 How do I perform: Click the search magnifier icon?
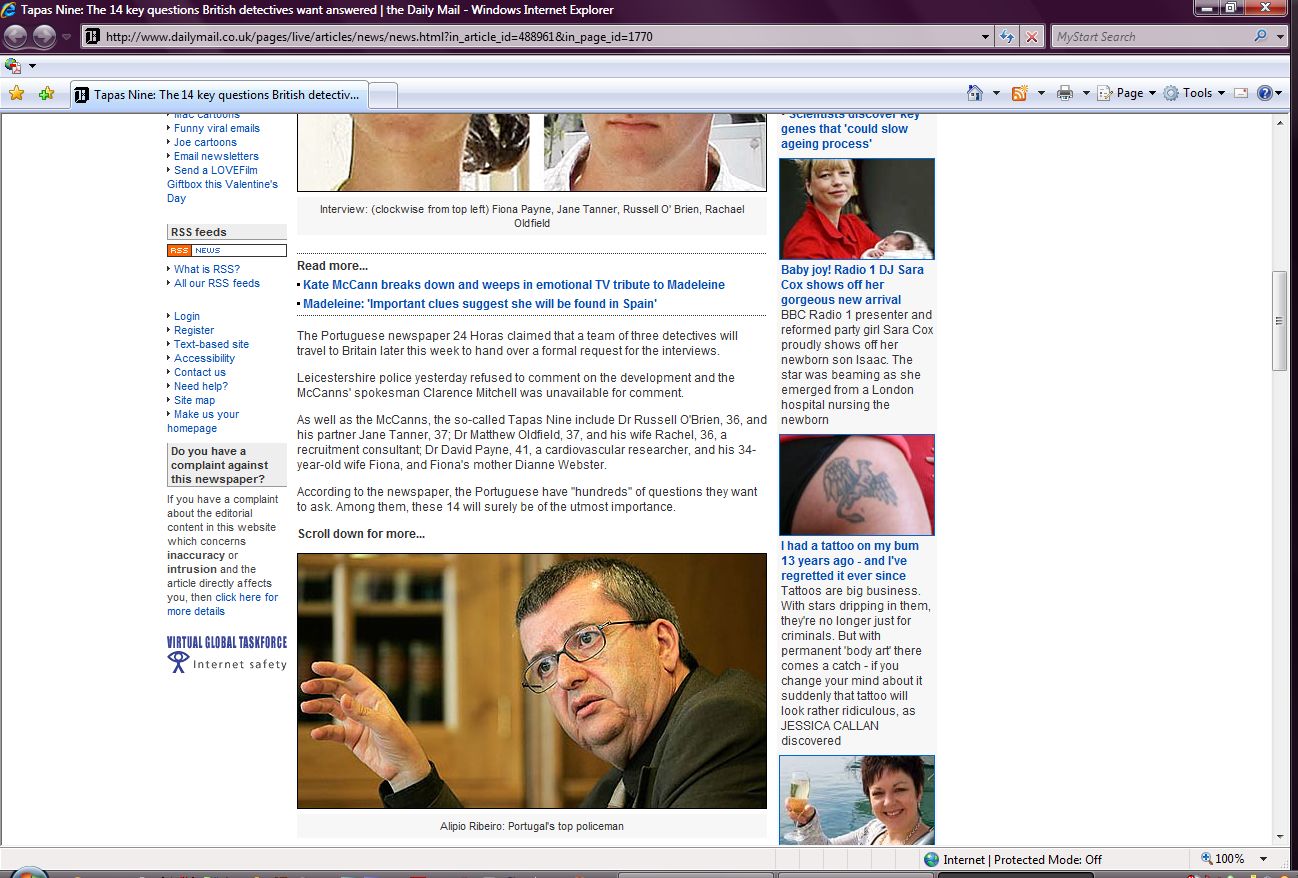tap(1260, 37)
